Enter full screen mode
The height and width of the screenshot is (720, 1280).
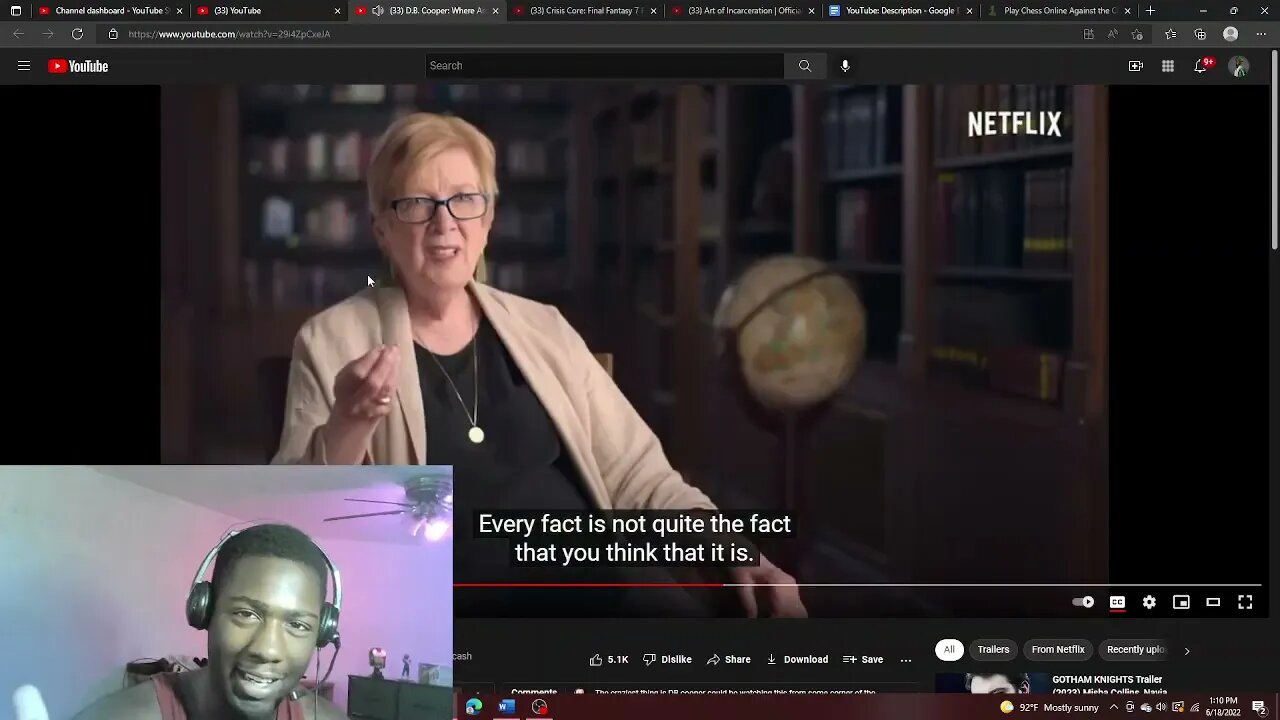[x=1245, y=602]
